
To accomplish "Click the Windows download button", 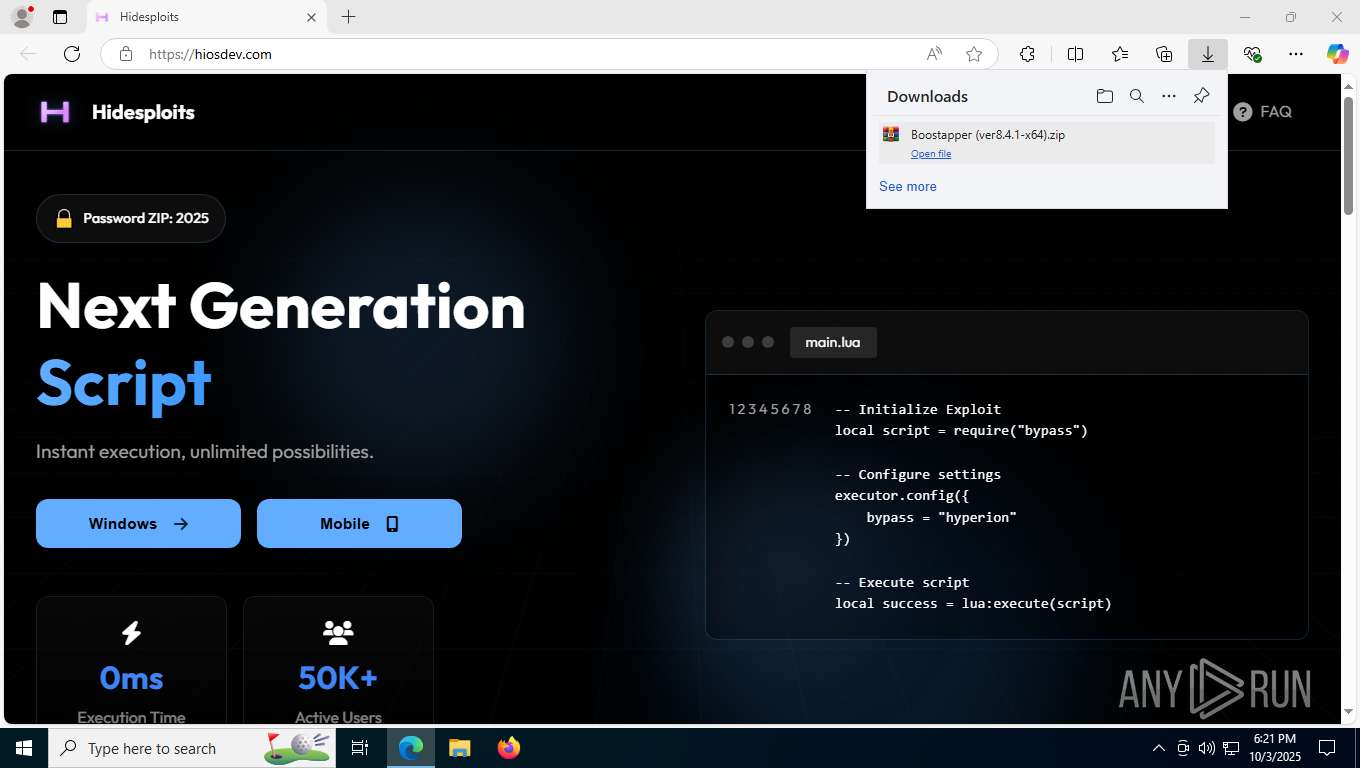I will pyautogui.click(x=138, y=524).
